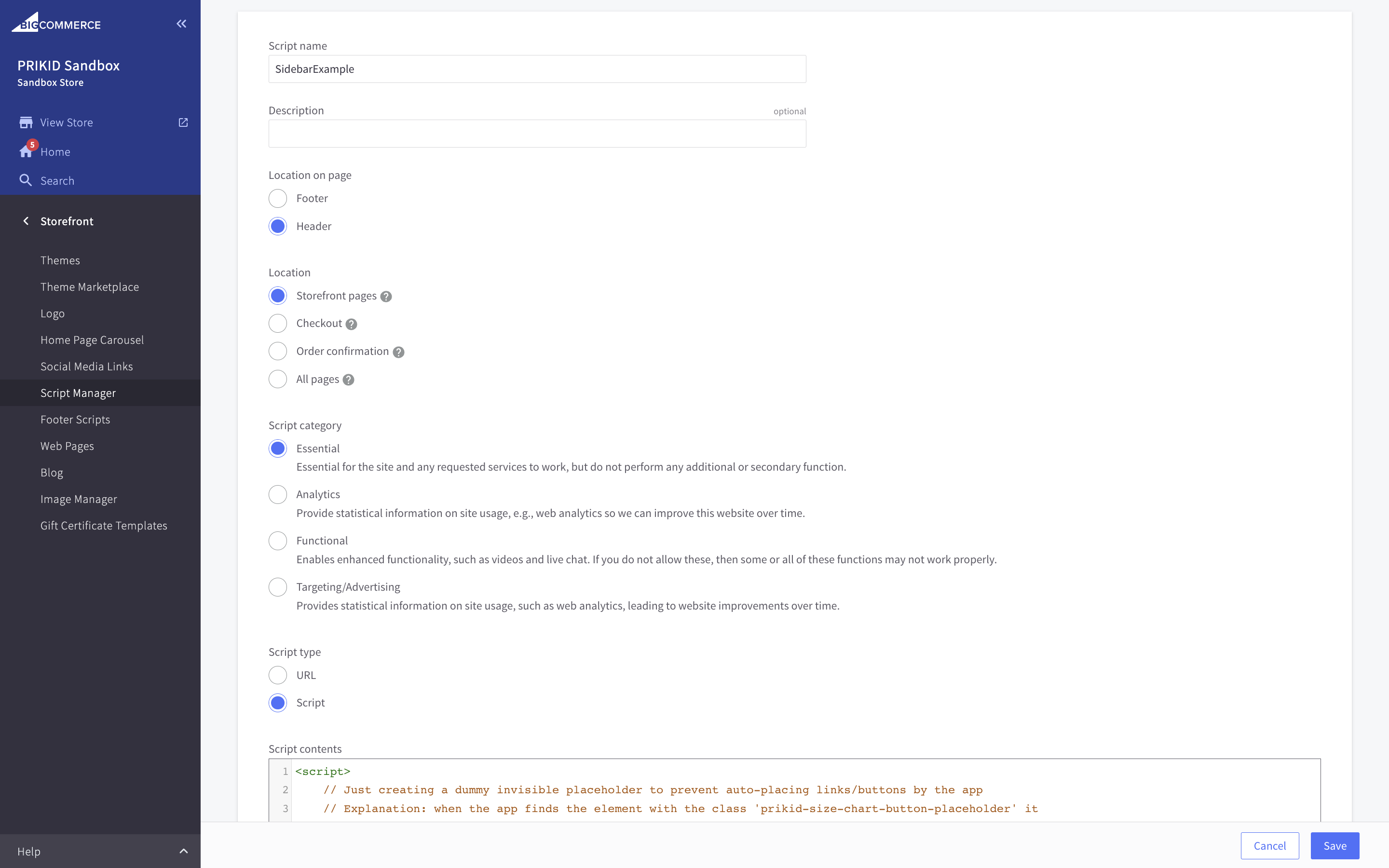Screen dimensions: 1389x868
Task: Click the help icon next to Checkout
Action: (x=351, y=324)
